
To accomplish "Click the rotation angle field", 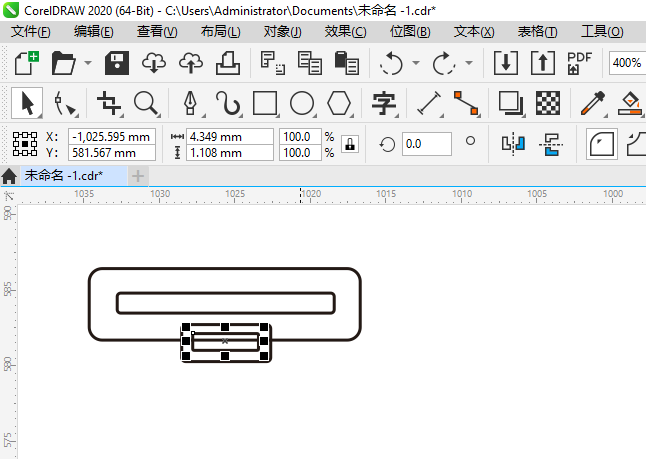I will (426, 144).
